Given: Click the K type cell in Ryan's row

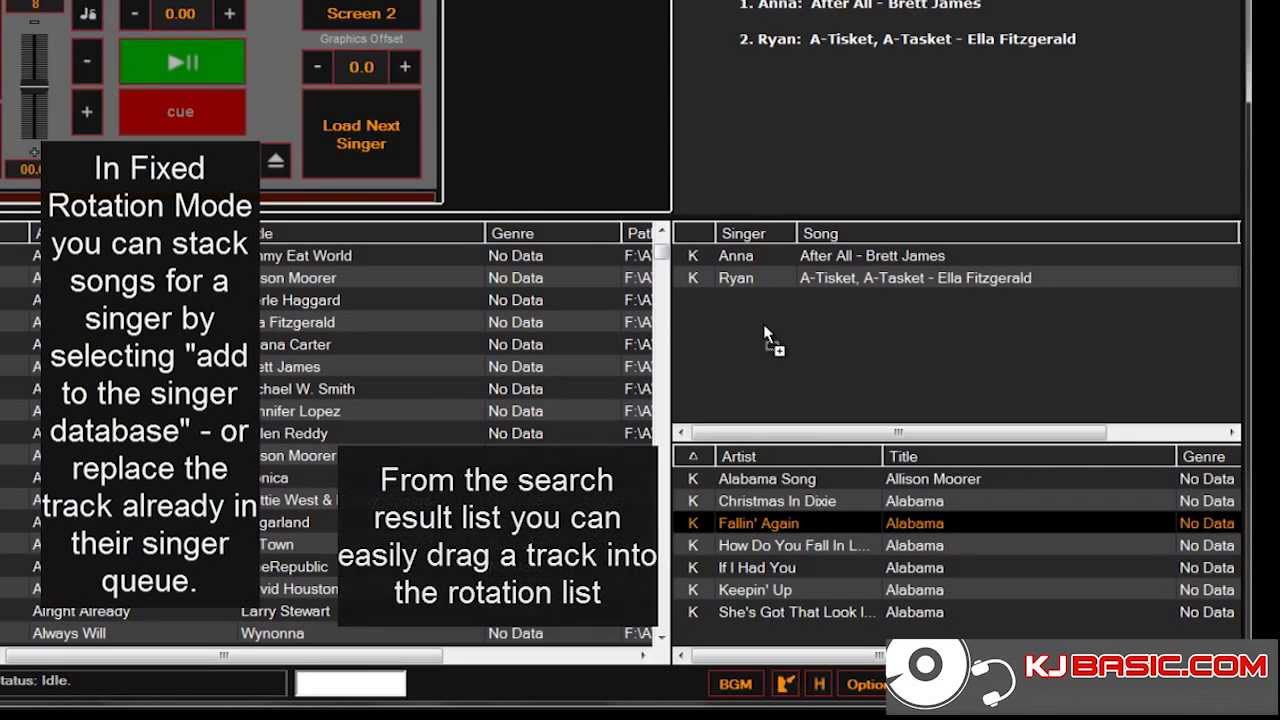Looking at the screenshot, I should click(x=693, y=278).
